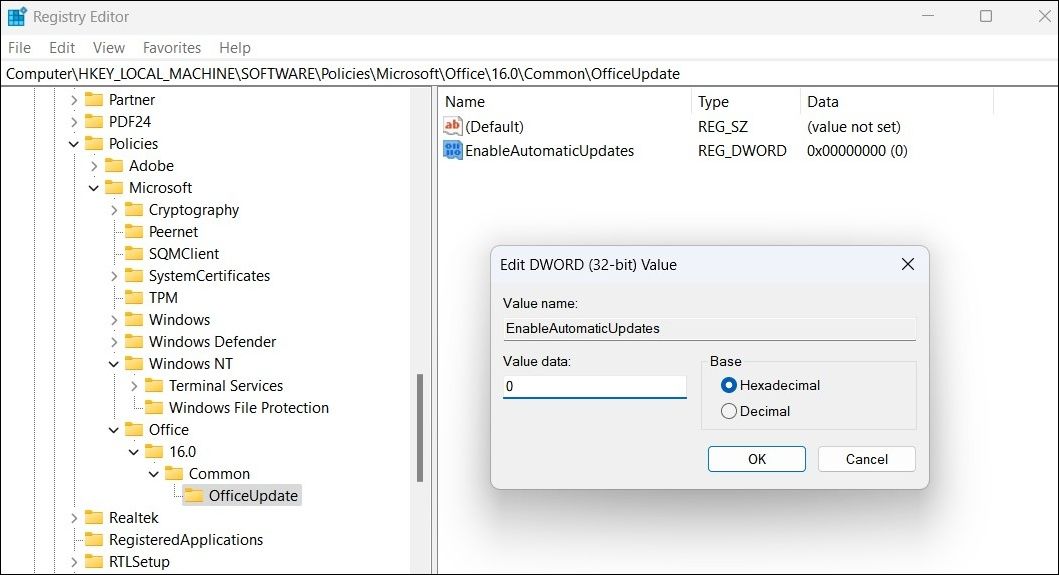The height and width of the screenshot is (575, 1059).
Task: Maximize the Registry Editor window
Action: 986,16
